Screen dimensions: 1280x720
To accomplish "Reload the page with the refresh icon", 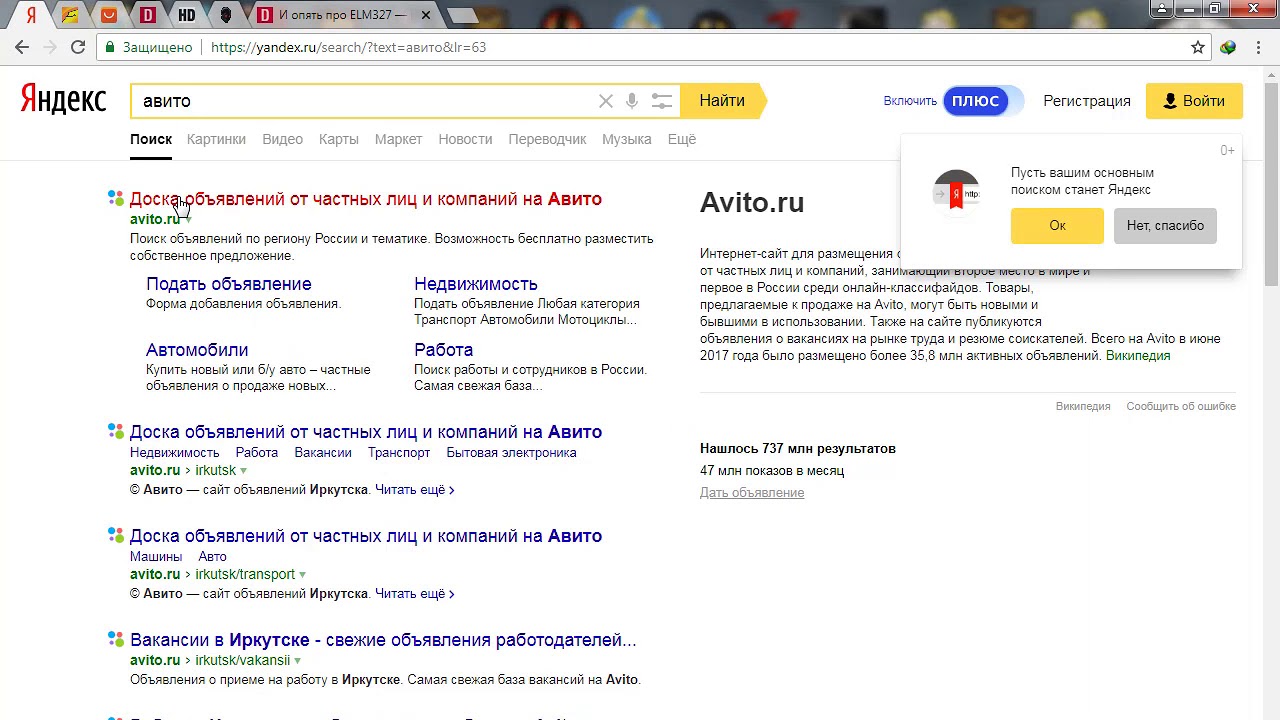I will (x=78, y=47).
